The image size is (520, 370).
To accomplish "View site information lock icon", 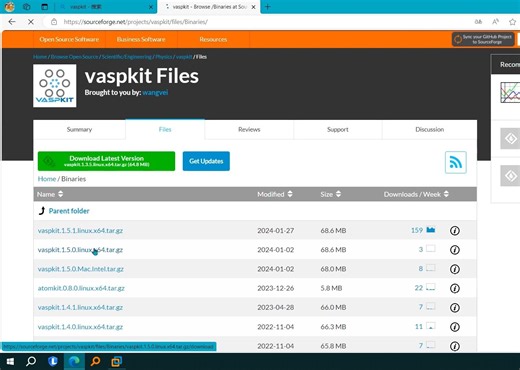I will (x=54, y=22).
